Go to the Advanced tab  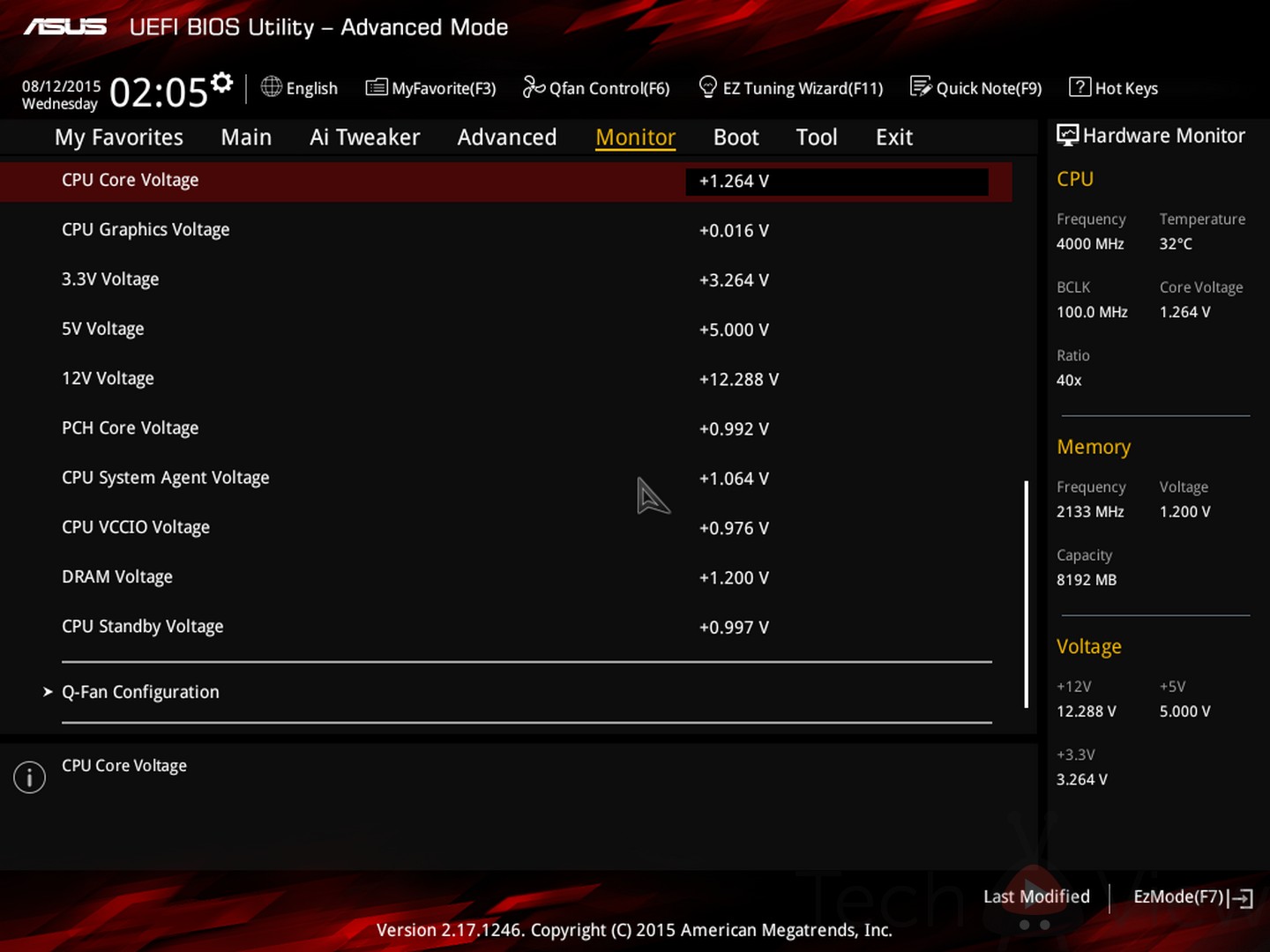pyautogui.click(x=507, y=138)
